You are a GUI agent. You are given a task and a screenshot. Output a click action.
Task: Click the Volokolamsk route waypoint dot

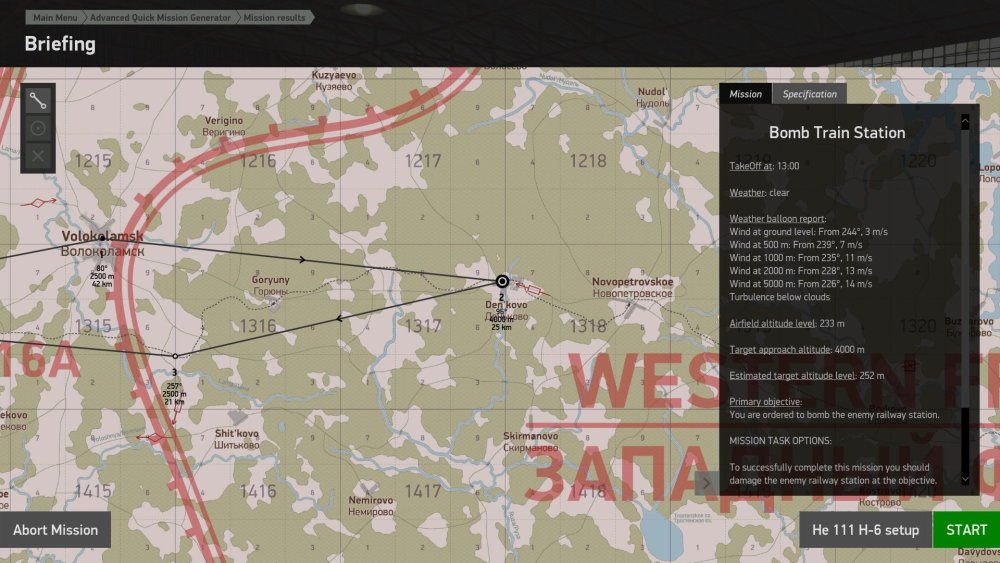(x=102, y=238)
